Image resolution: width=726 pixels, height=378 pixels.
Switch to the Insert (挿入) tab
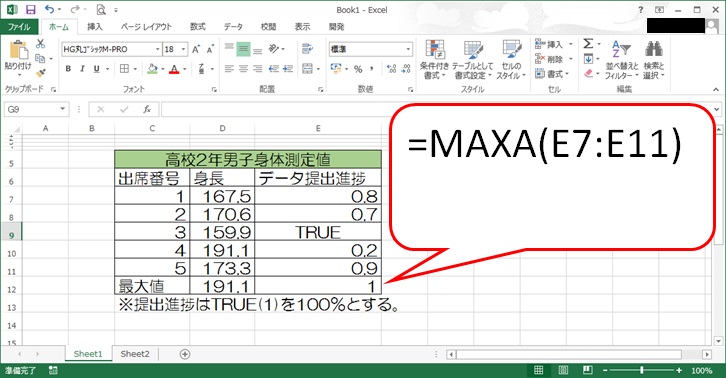point(94,27)
